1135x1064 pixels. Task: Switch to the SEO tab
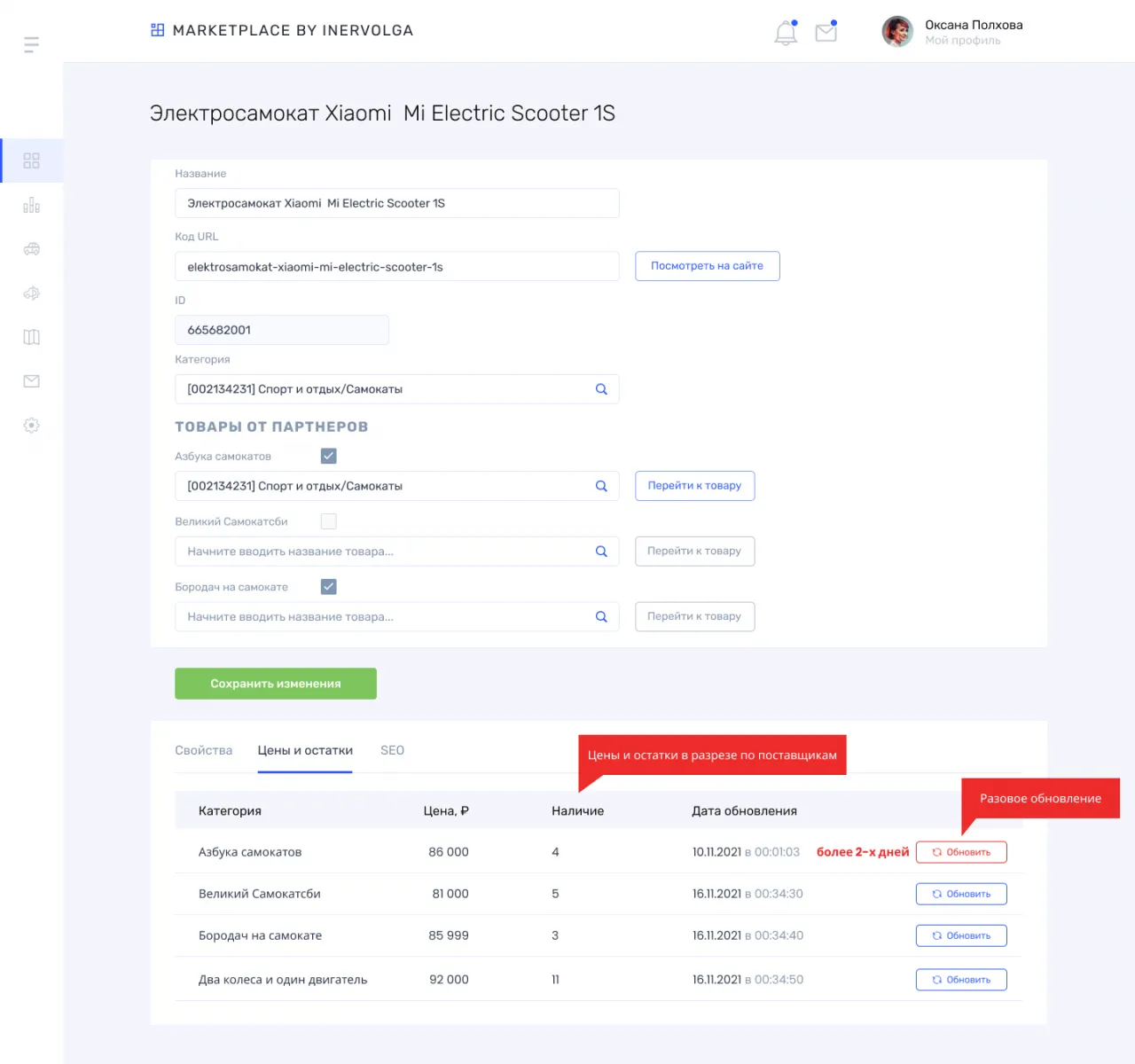coord(392,750)
